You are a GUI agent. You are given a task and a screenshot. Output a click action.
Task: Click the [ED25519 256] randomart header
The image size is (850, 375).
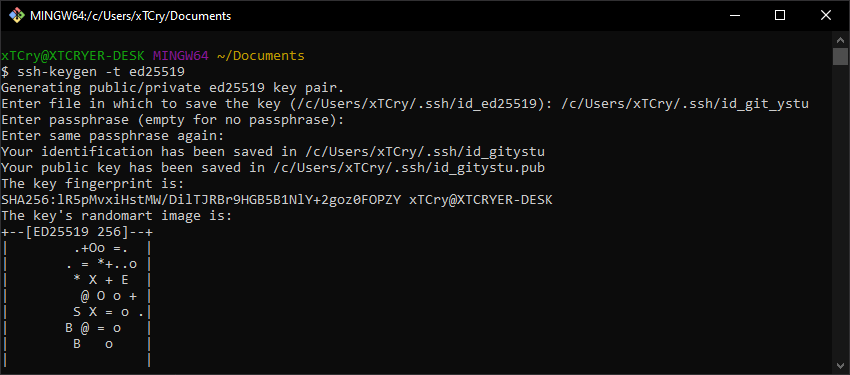[77, 232]
